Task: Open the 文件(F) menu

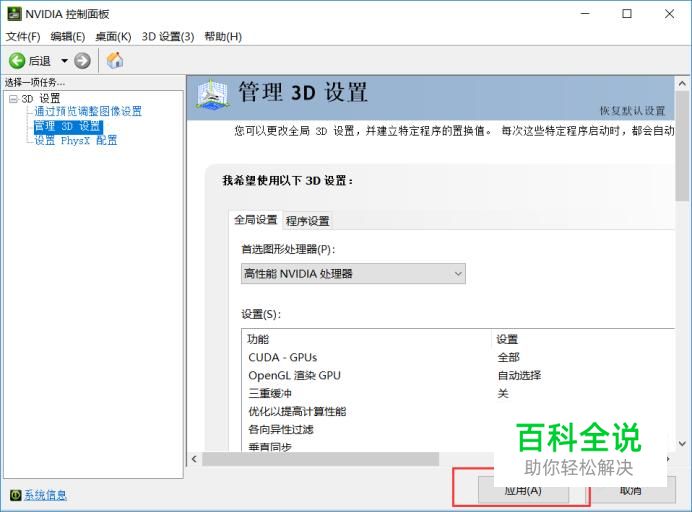Action: [23, 37]
